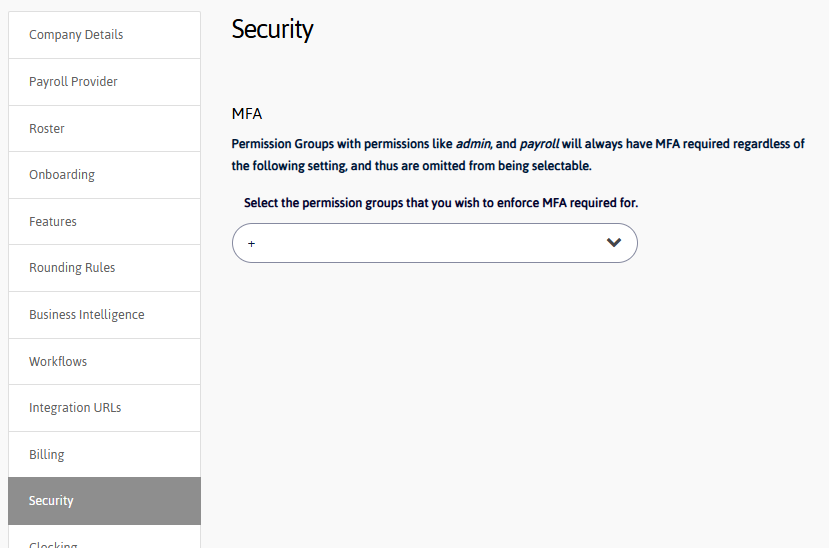Click the plus sign in the permission groups field

pos(252,244)
